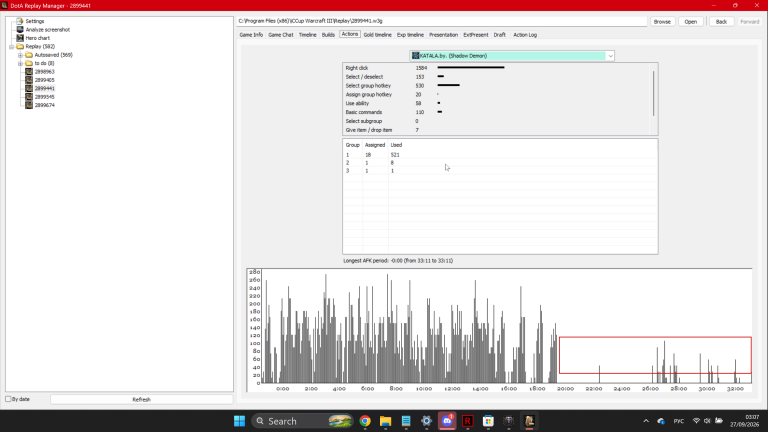
Task: Click the replay icon next to 2899441
Action: click(29, 88)
